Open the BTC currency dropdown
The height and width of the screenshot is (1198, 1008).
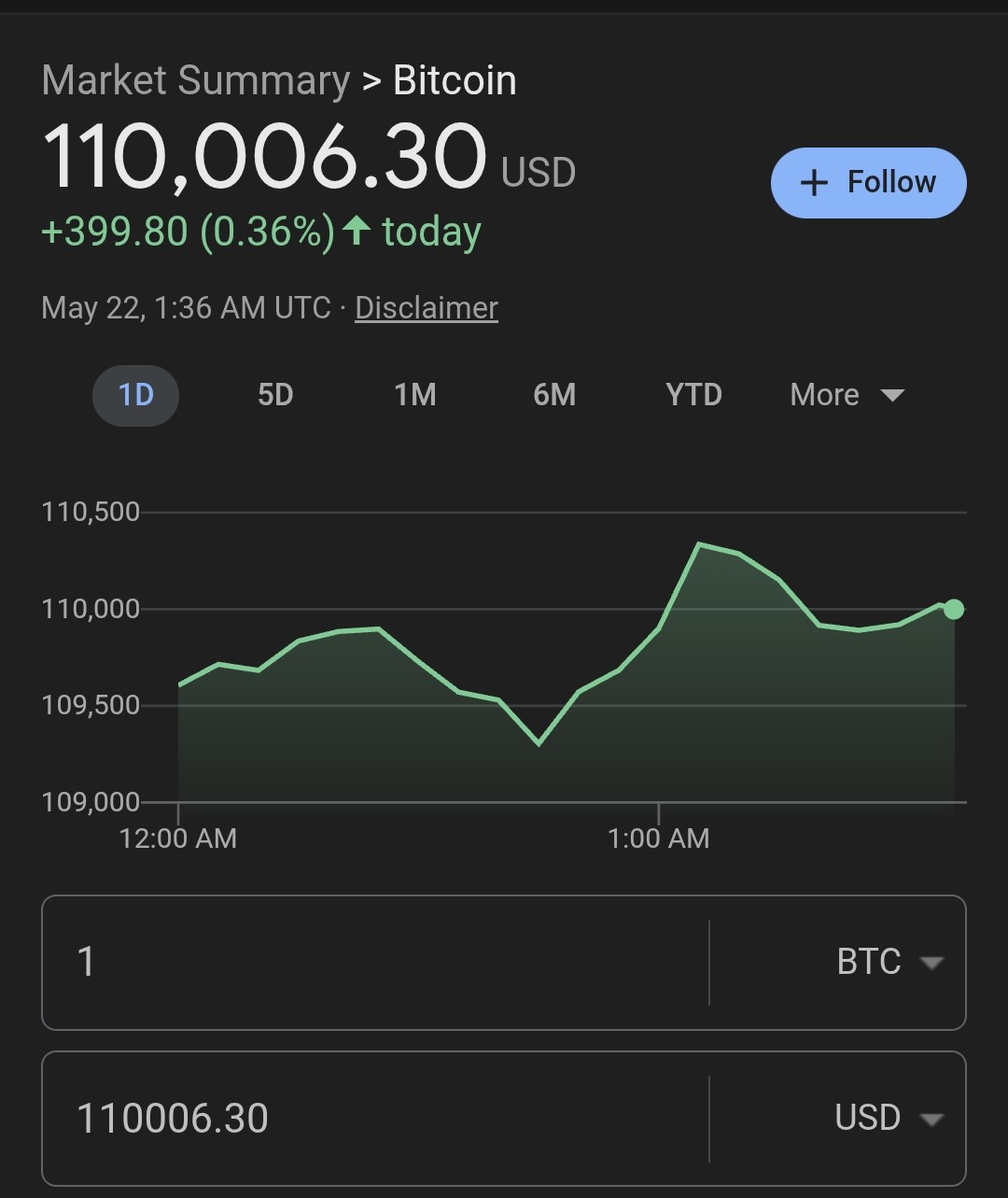(890, 962)
